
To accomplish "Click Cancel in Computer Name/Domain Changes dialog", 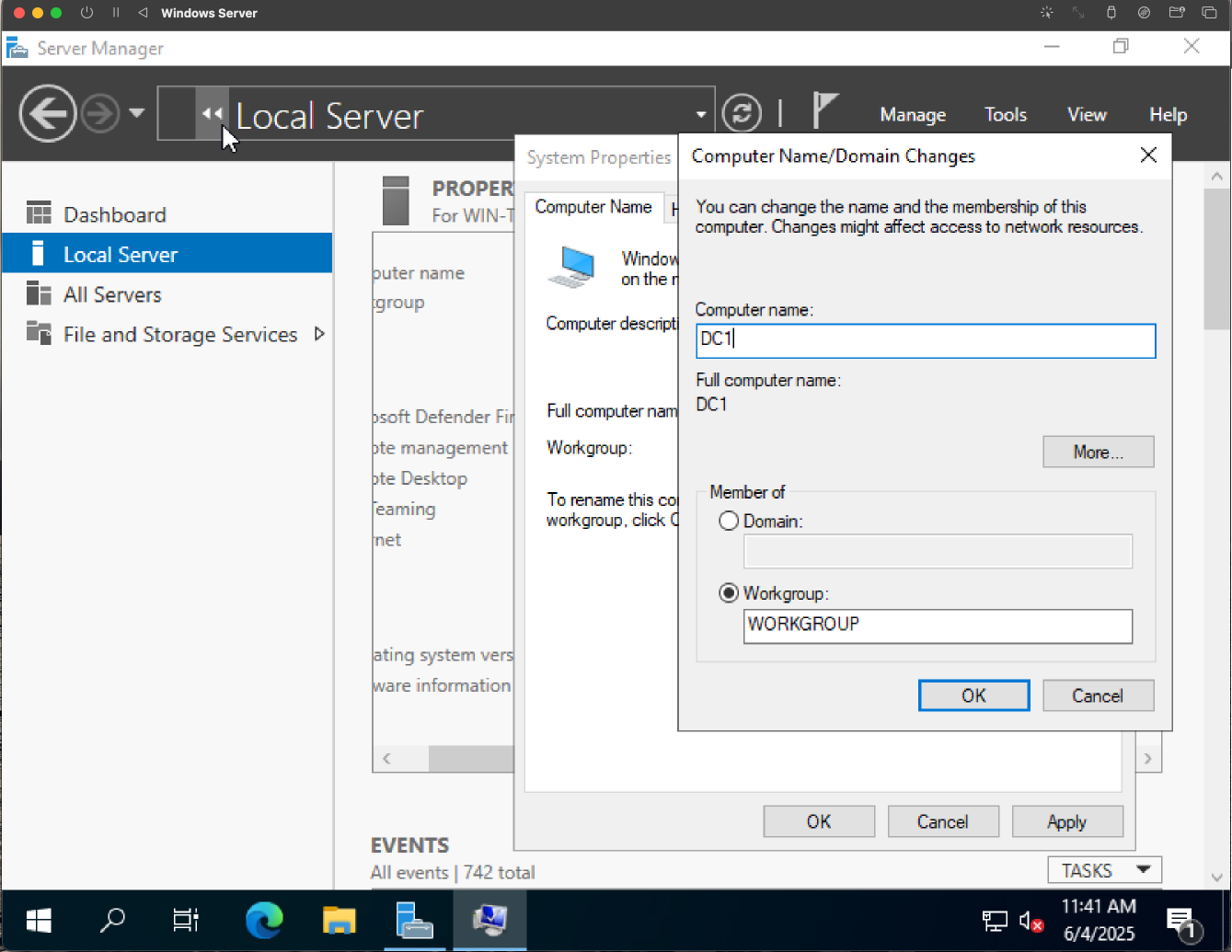I will tap(1098, 695).
